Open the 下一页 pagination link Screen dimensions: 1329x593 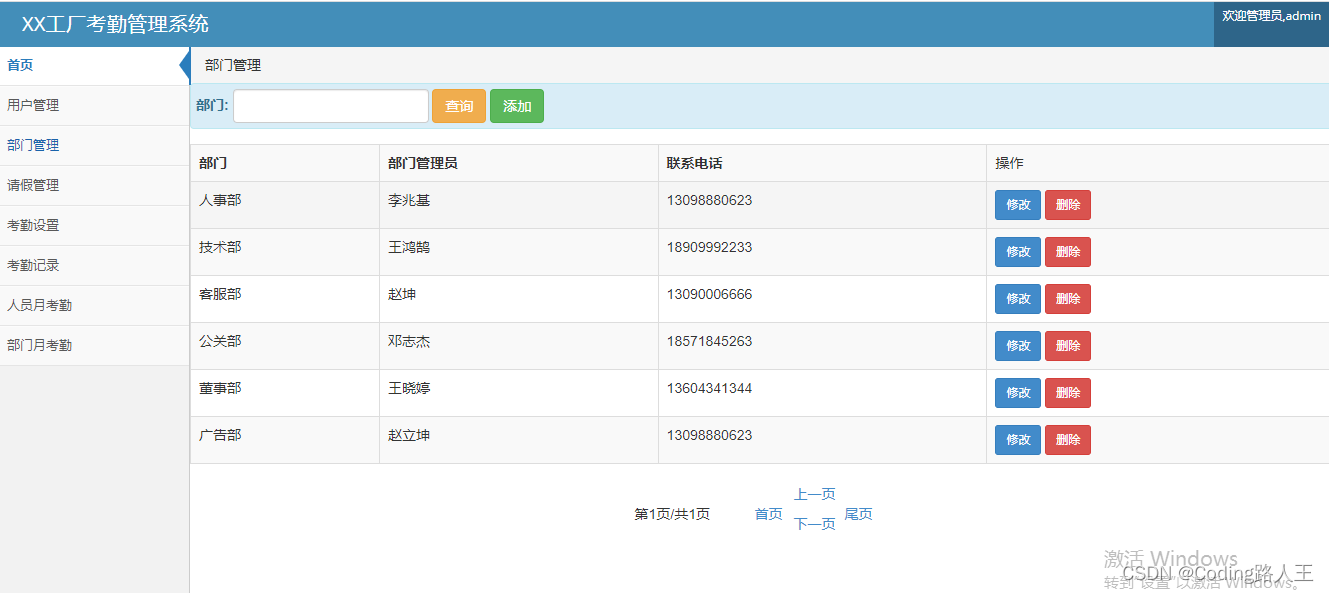[x=813, y=523]
